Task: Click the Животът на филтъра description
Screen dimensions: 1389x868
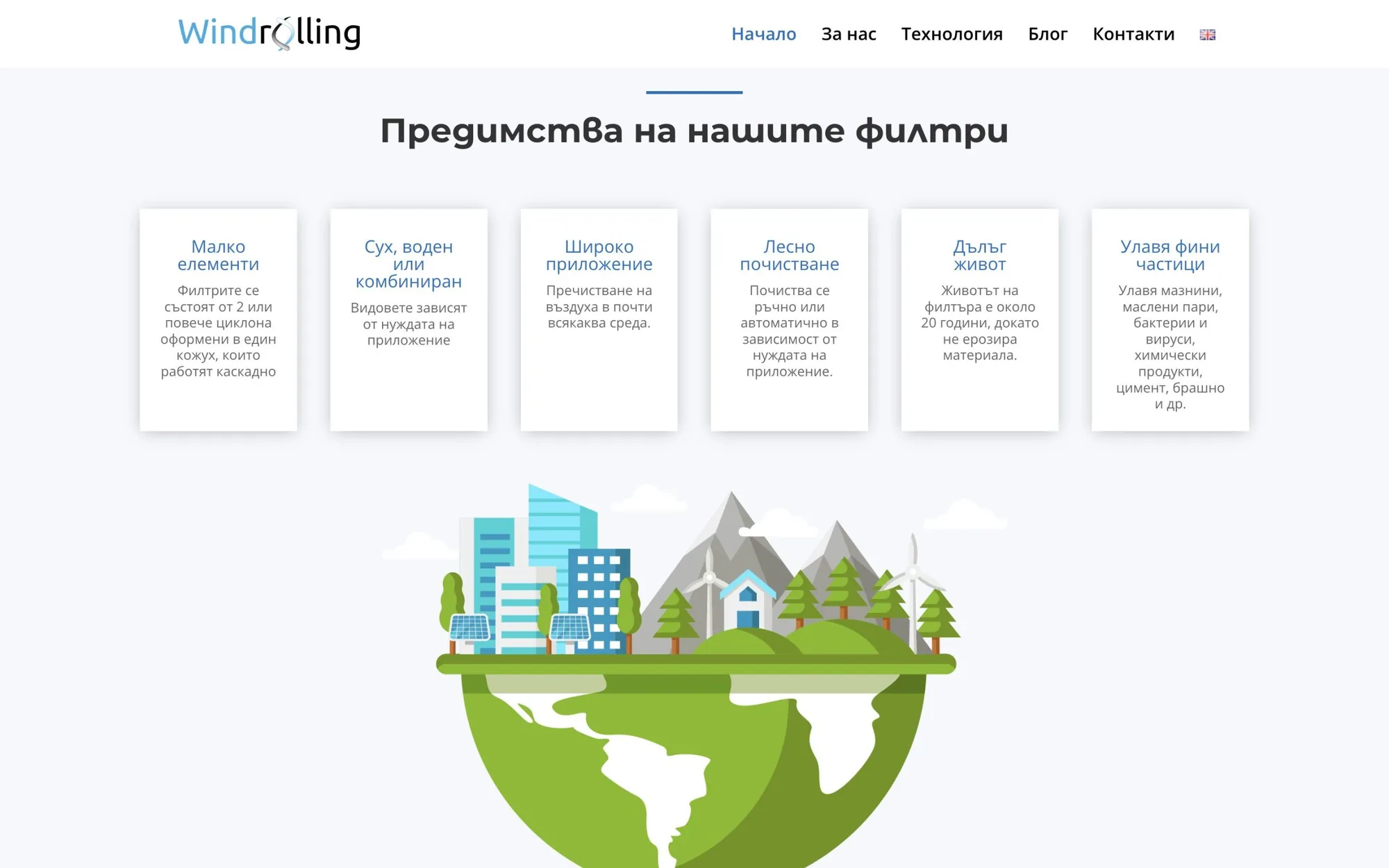Action: tap(979, 323)
